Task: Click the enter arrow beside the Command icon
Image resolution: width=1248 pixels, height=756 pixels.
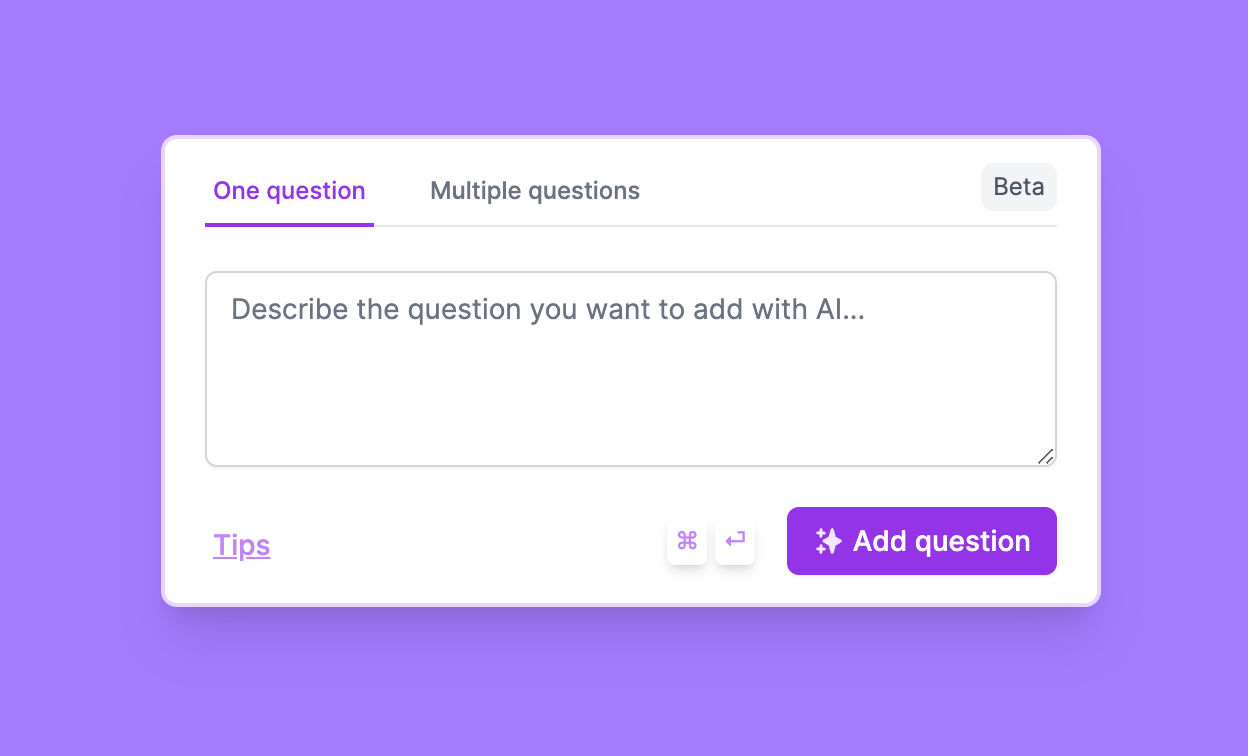Action: point(735,540)
